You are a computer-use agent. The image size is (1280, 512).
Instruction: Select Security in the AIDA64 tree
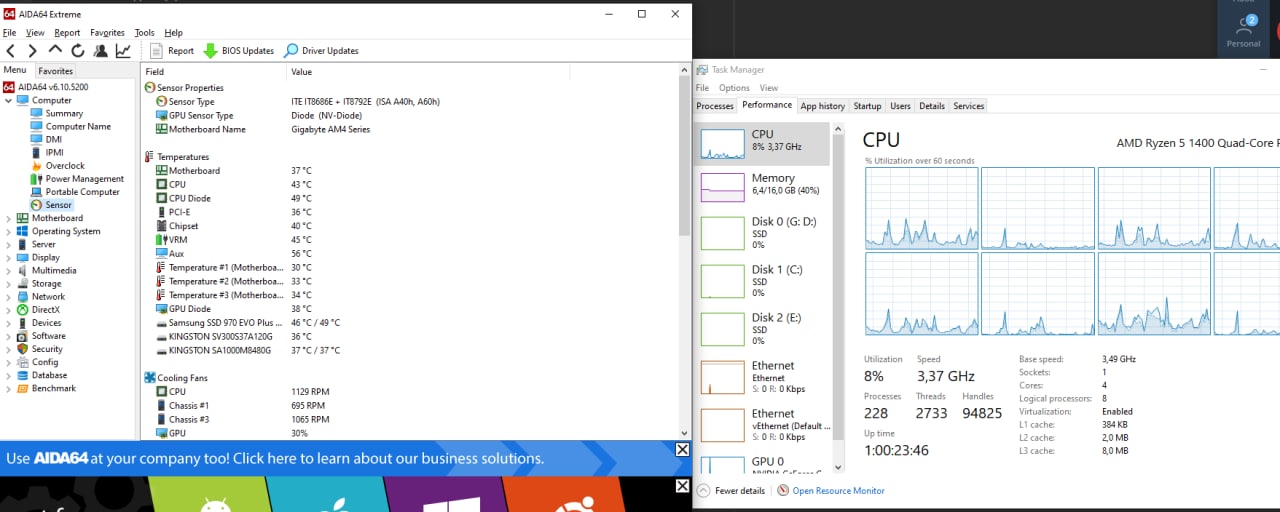click(47, 349)
